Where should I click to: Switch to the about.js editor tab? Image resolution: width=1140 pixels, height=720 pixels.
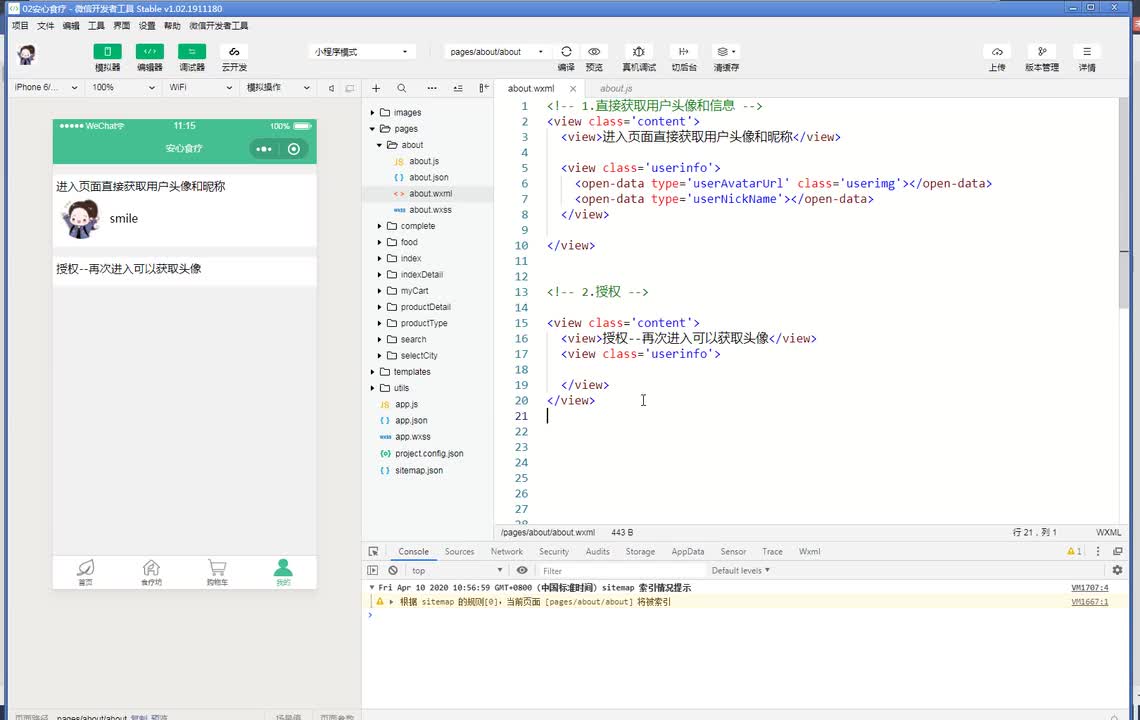[615, 89]
